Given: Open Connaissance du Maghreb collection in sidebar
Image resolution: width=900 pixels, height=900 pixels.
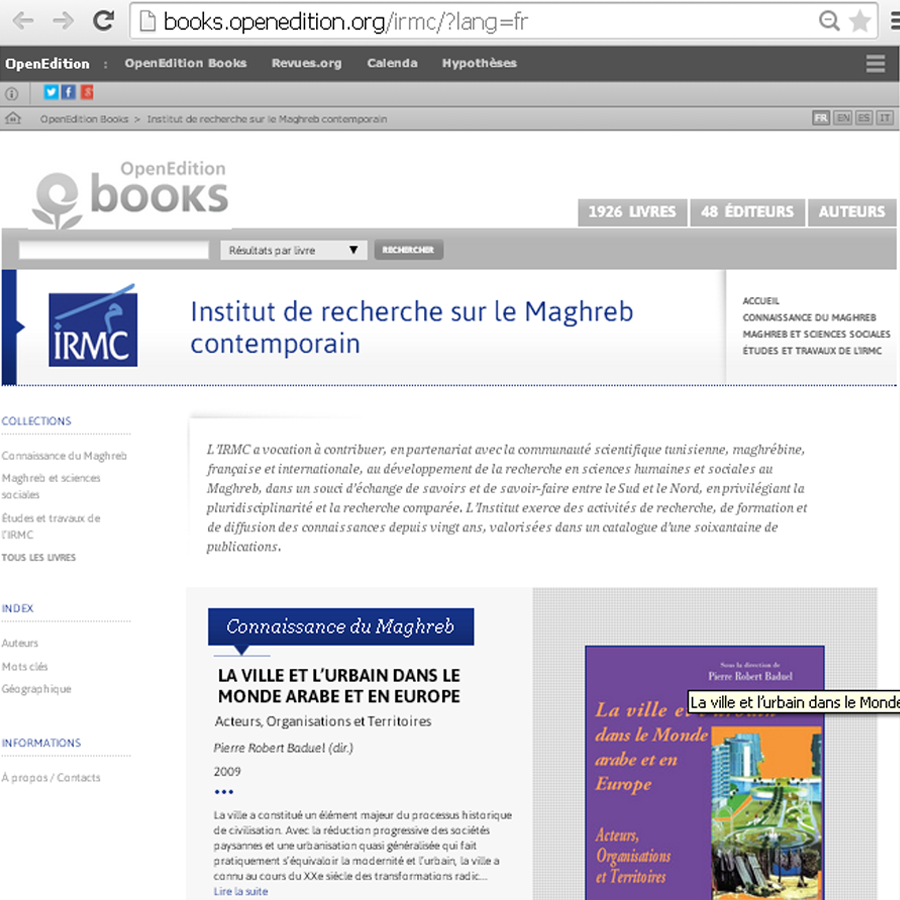Looking at the screenshot, I should 64,456.
